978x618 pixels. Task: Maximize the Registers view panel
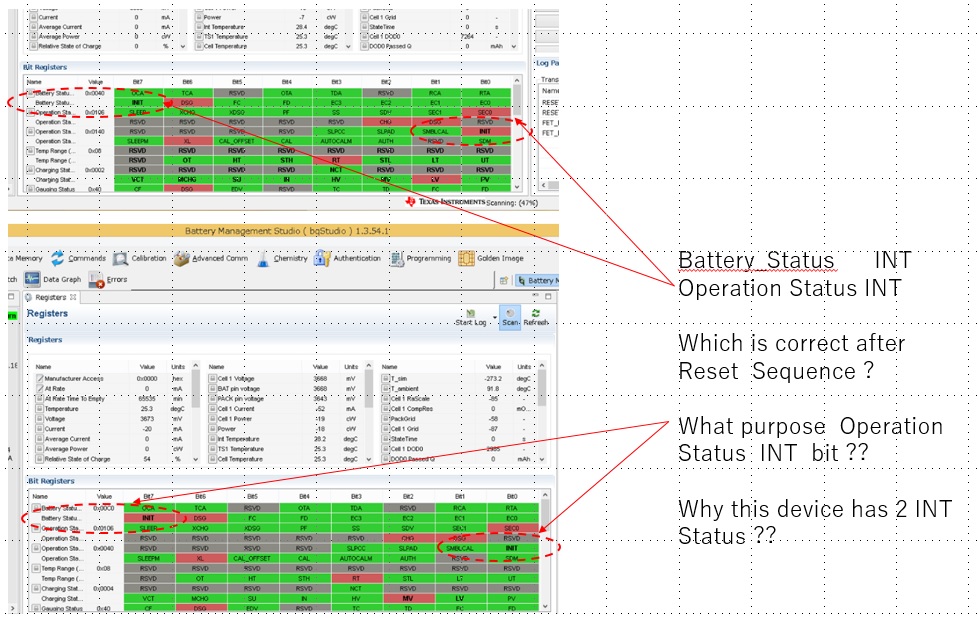[548, 297]
